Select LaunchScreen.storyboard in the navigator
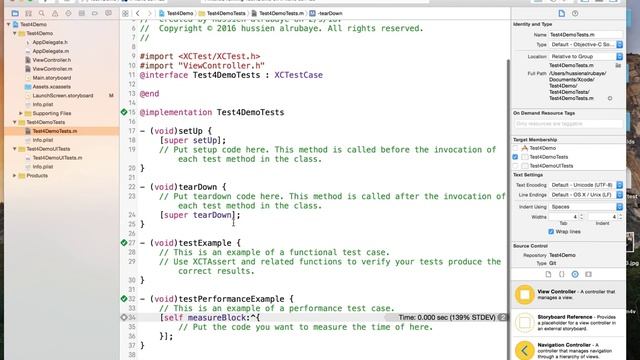This screenshot has height=360, width=640. tap(62, 96)
